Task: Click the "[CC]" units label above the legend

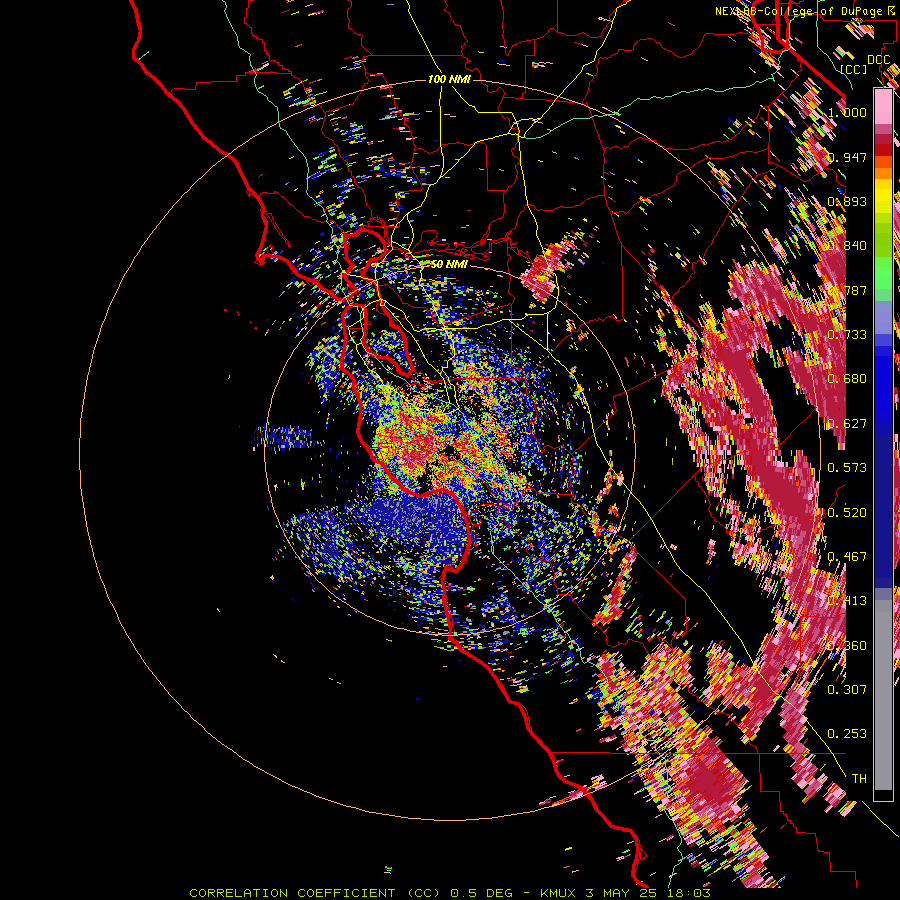Action: pos(854,69)
